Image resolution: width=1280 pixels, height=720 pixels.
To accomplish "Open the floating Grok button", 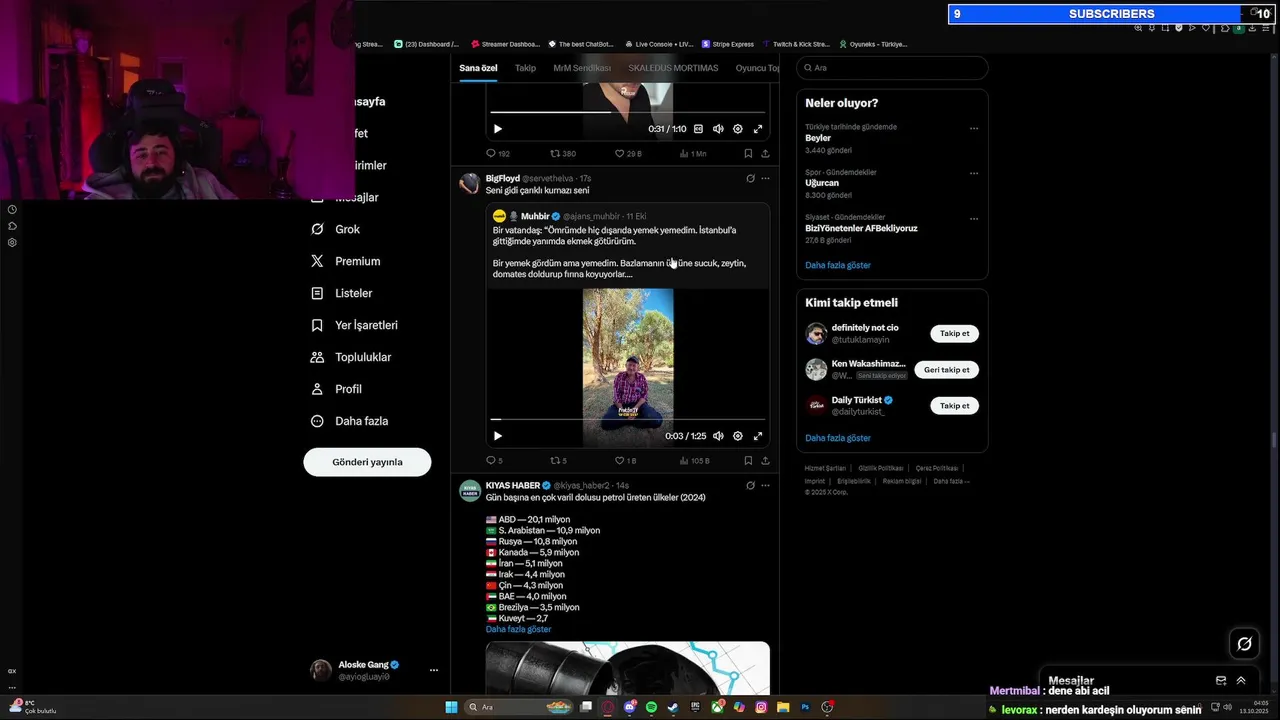I will pyautogui.click(x=1244, y=644).
